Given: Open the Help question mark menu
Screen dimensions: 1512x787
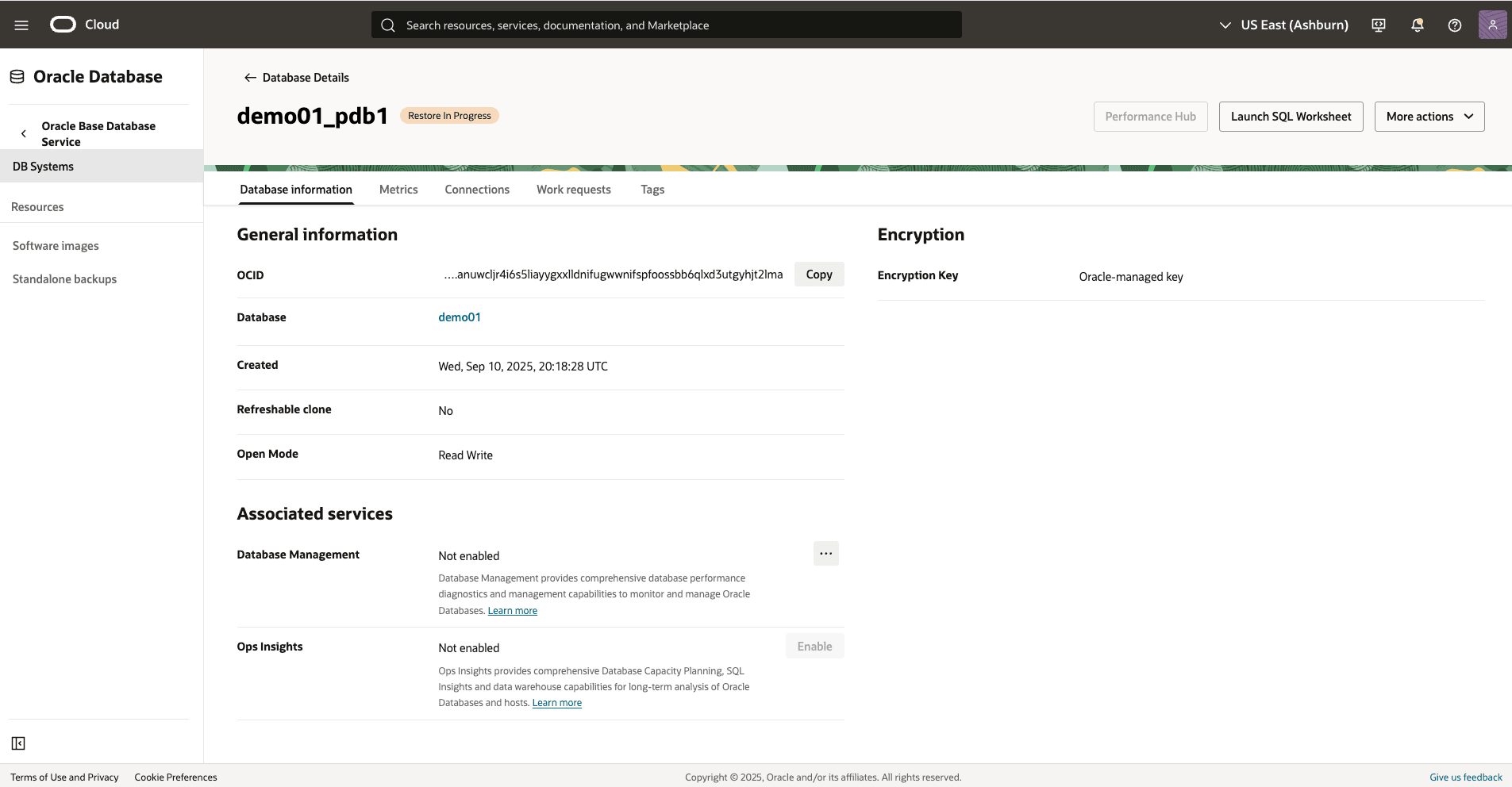Looking at the screenshot, I should (x=1454, y=25).
